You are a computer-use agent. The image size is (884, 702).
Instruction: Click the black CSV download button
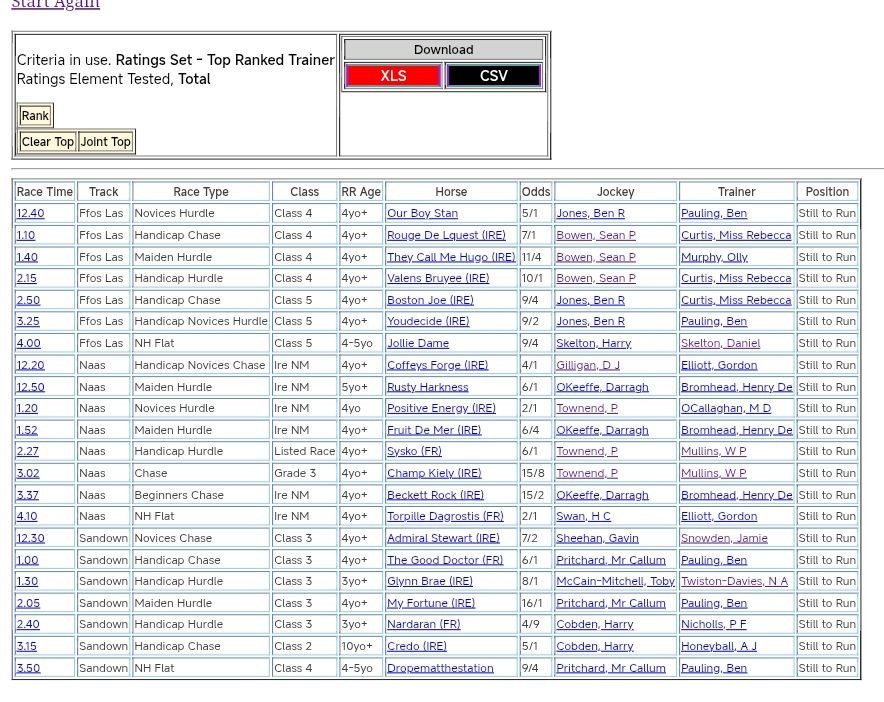(493, 76)
